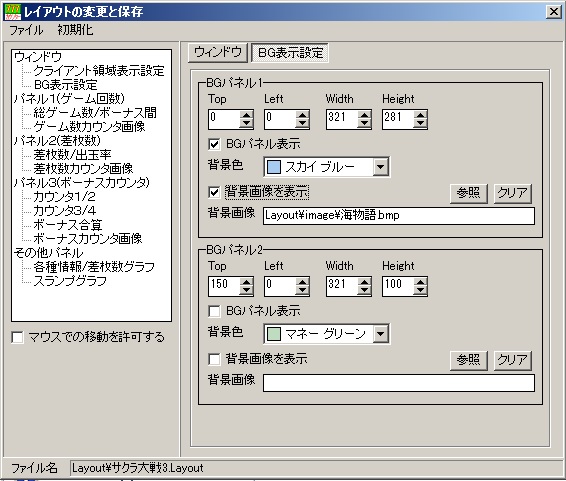Click 参照 button in BGパネル1
Screen dimensions: 566x481
(469, 193)
